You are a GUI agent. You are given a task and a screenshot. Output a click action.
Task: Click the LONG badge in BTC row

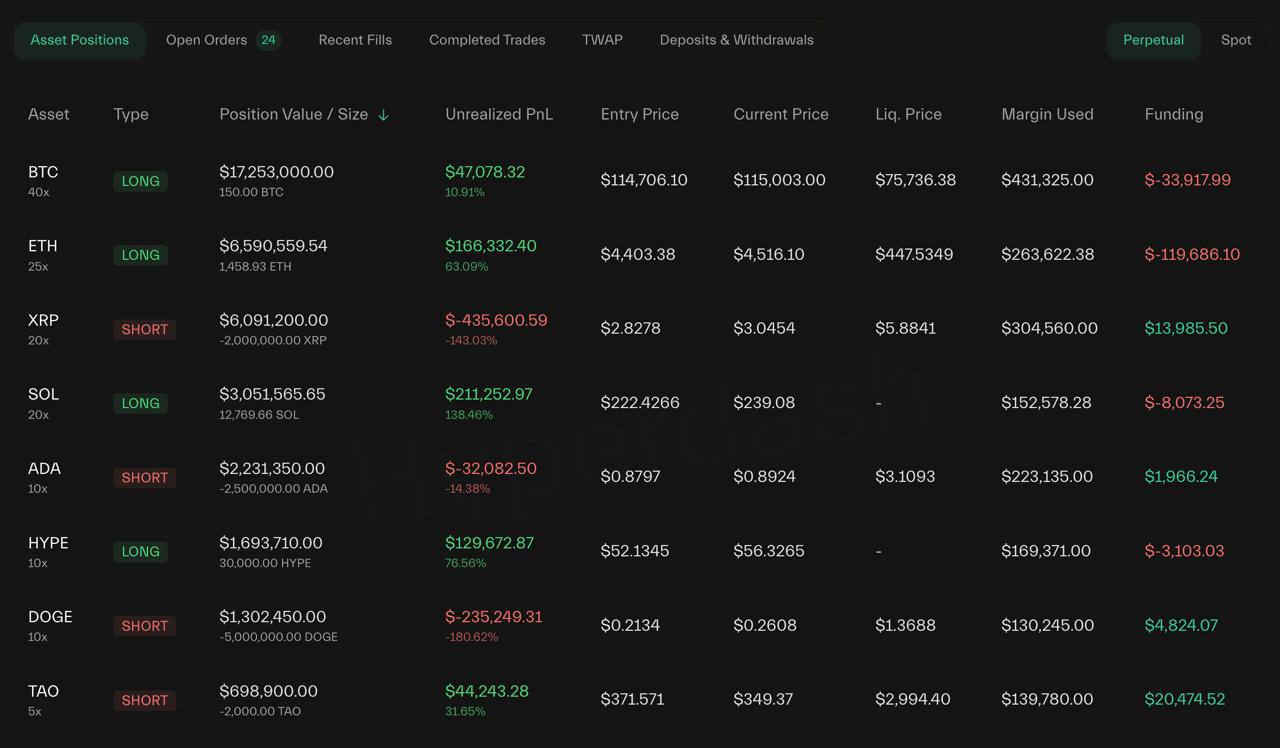pyautogui.click(x=140, y=181)
